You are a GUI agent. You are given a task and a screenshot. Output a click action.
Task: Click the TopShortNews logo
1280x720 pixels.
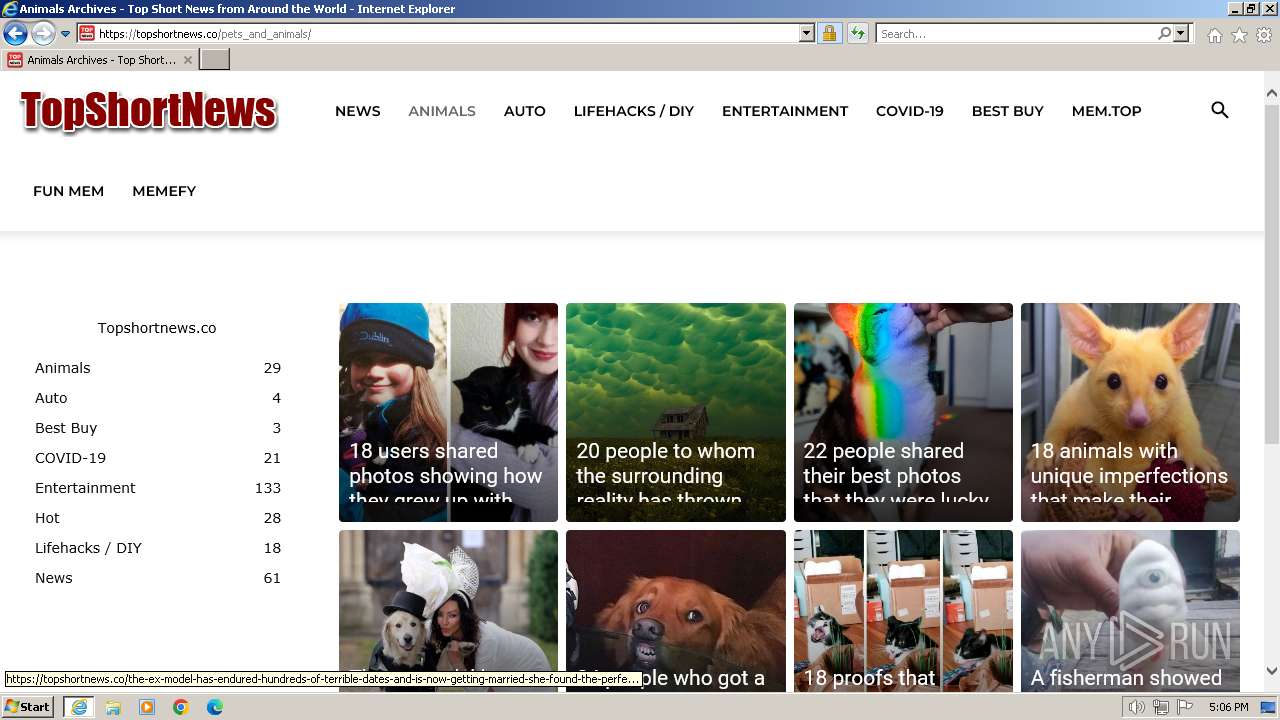(x=148, y=111)
